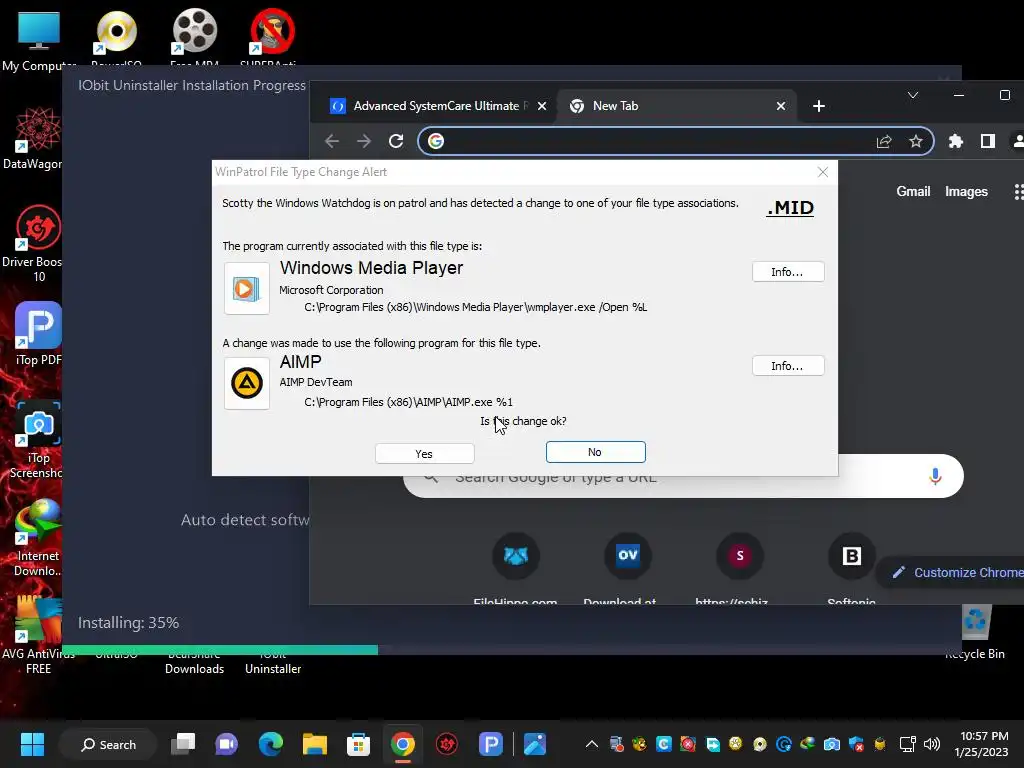The height and width of the screenshot is (768, 1024).
Task: Open Google Images link
Action: [966, 191]
